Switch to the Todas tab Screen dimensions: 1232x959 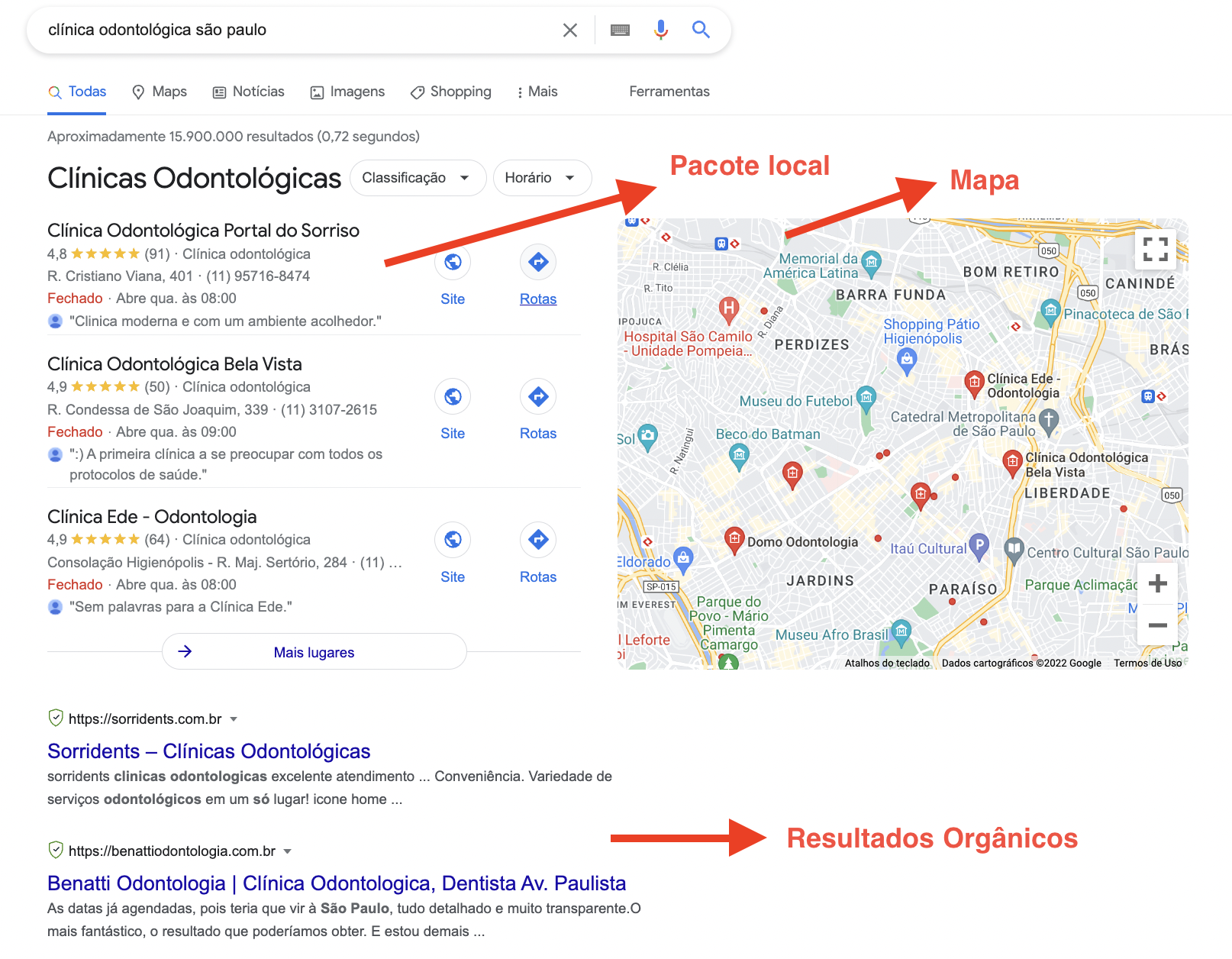(77, 92)
